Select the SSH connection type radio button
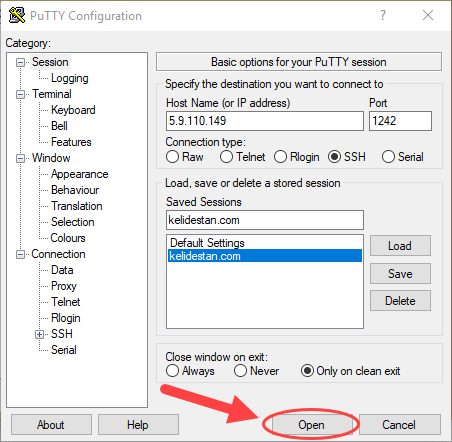 pyautogui.click(x=334, y=157)
